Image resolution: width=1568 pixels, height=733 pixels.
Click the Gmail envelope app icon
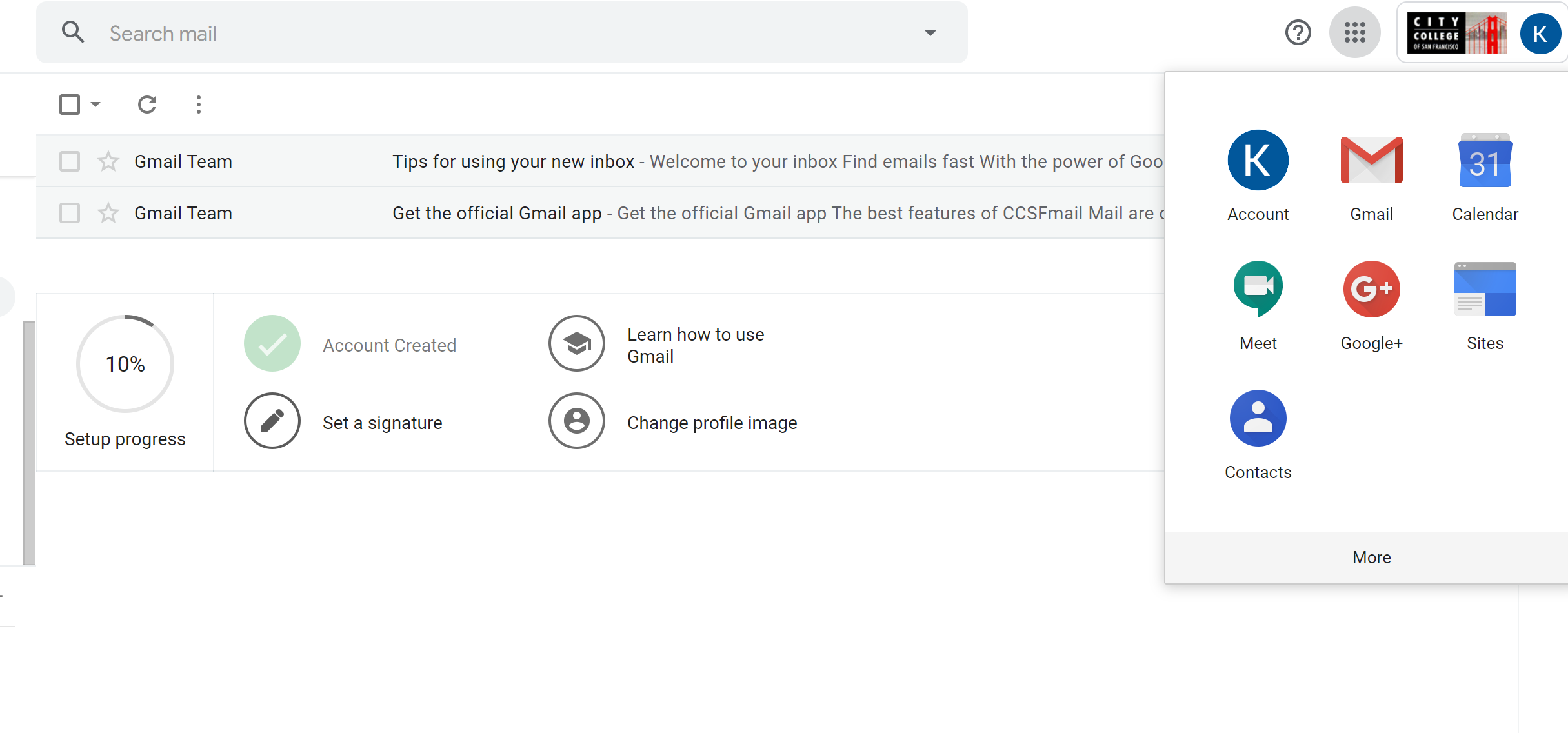point(1371,161)
